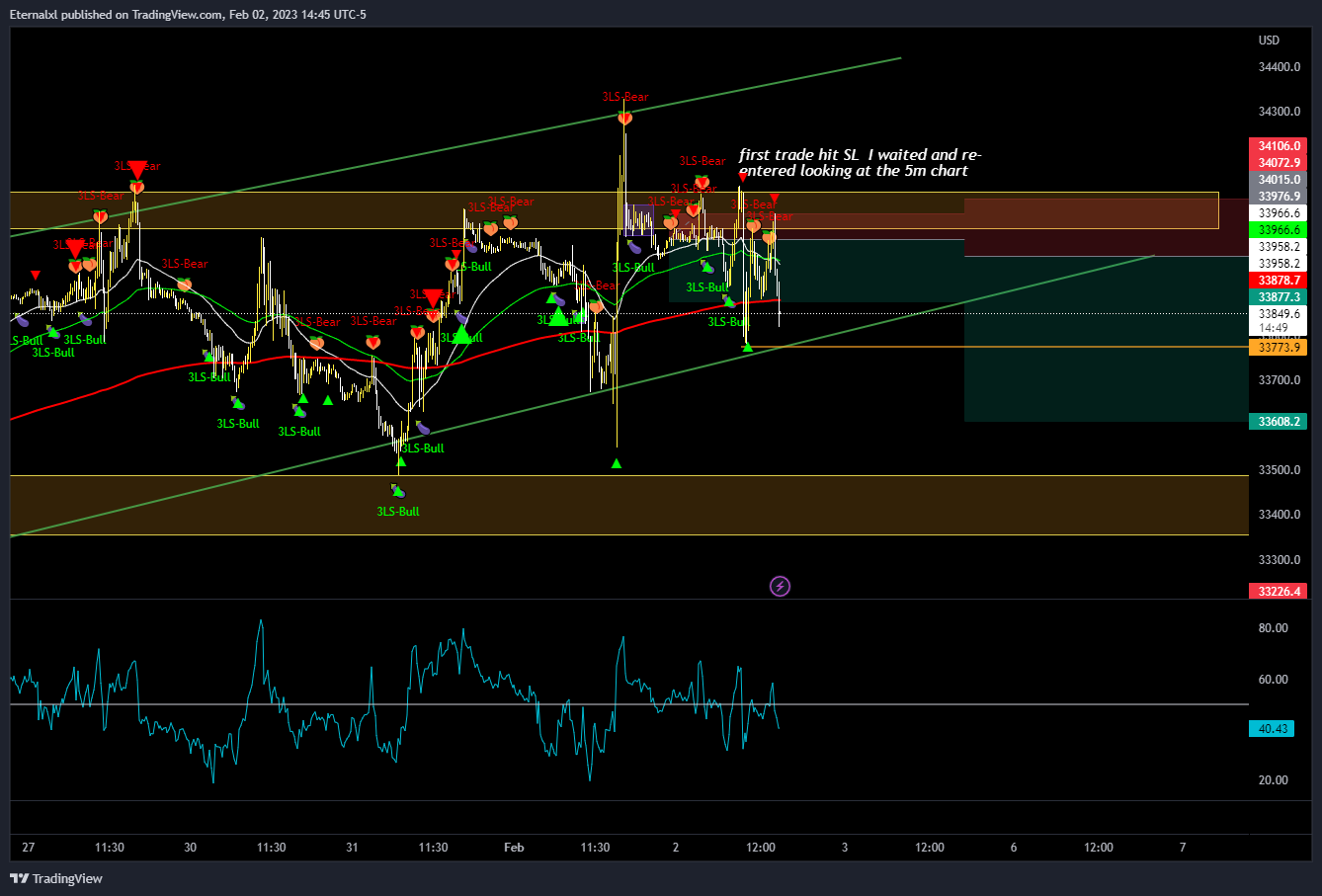Viewport: 1322px width, 896px height.
Task: Click the 14:49 bar countdown label
Action: click(x=1273, y=328)
